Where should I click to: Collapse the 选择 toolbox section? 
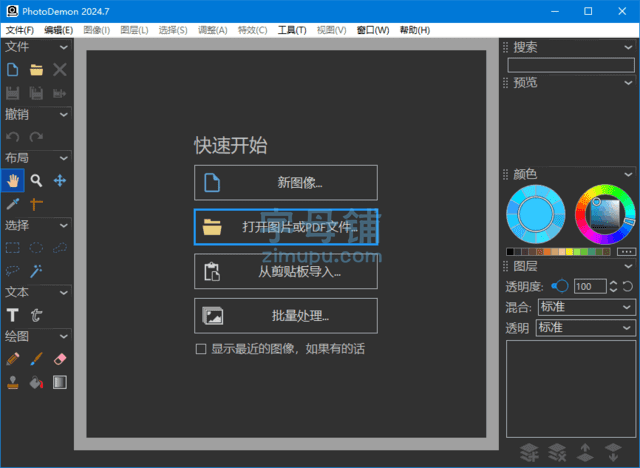[x=64, y=226]
